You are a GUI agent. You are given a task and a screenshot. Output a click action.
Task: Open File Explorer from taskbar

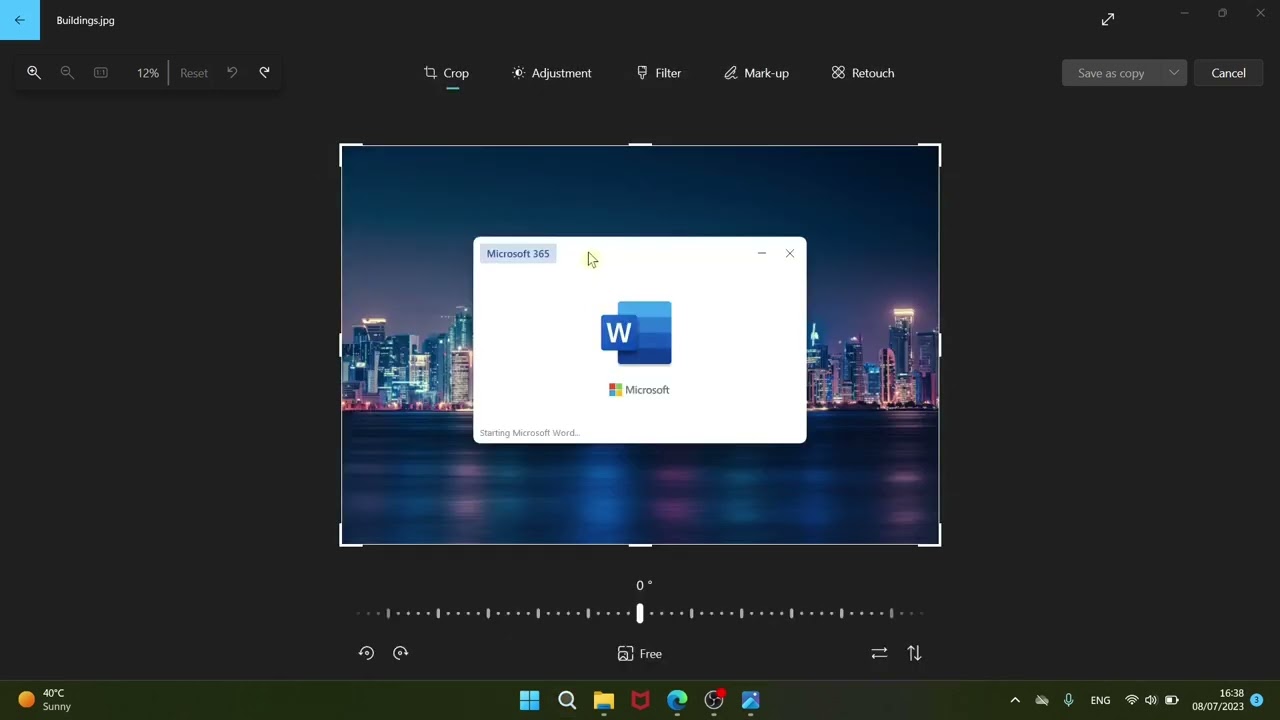click(604, 700)
